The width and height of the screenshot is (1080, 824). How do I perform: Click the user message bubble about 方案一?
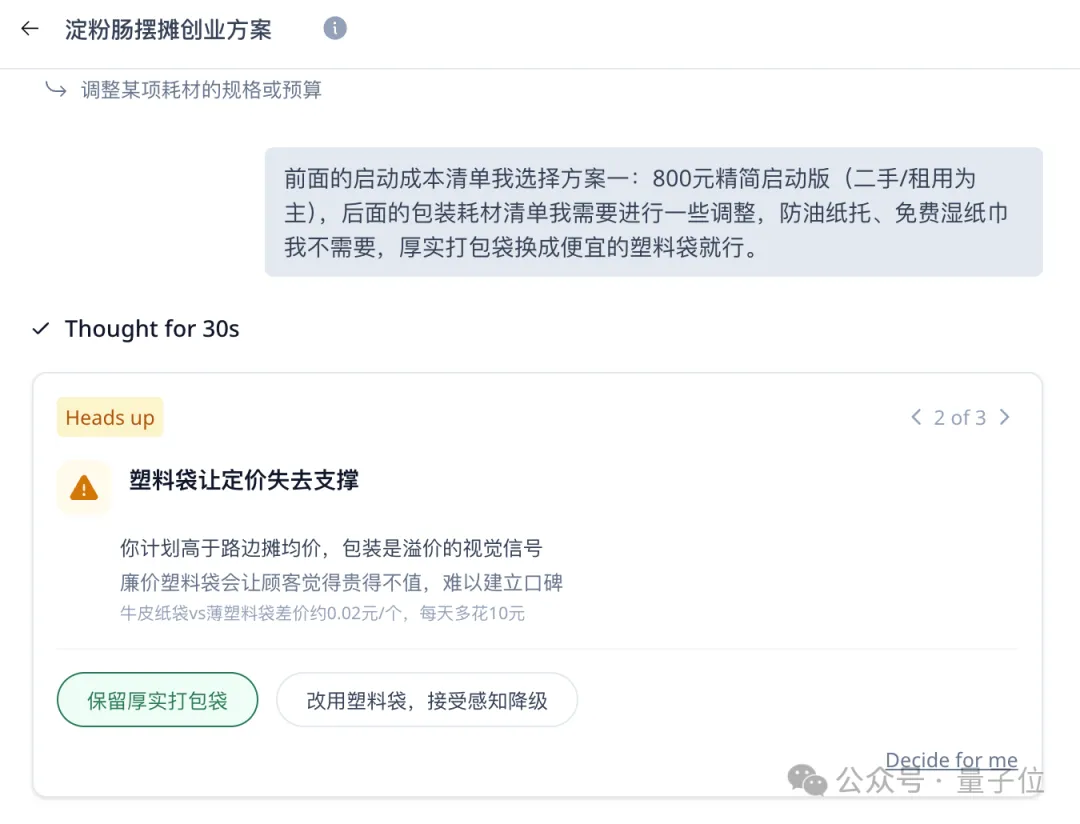click(653, 212)
